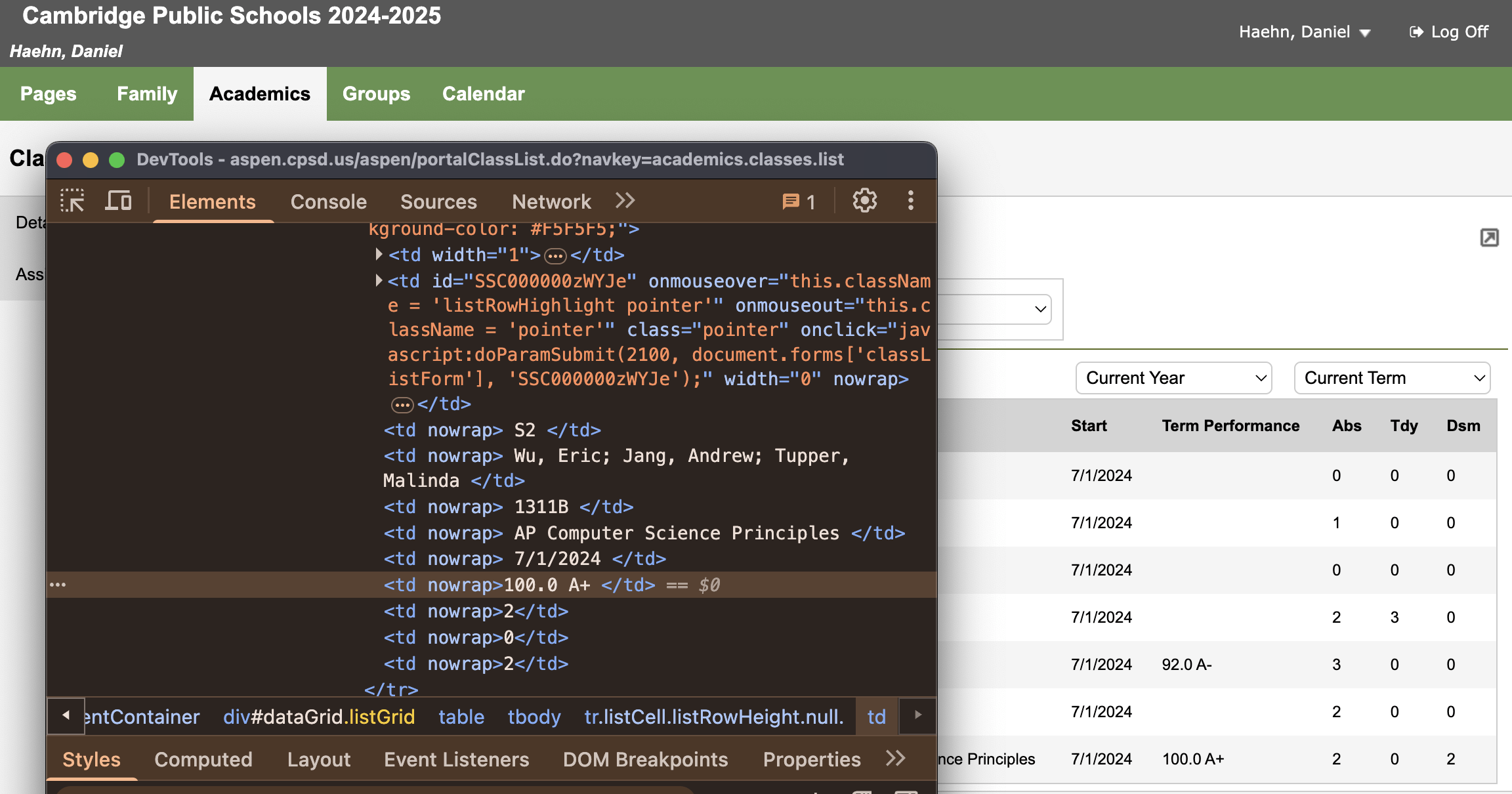This screenshot has height=794, width=1512.
Task: Activate the inspect element picker icon
Action: 72,201
